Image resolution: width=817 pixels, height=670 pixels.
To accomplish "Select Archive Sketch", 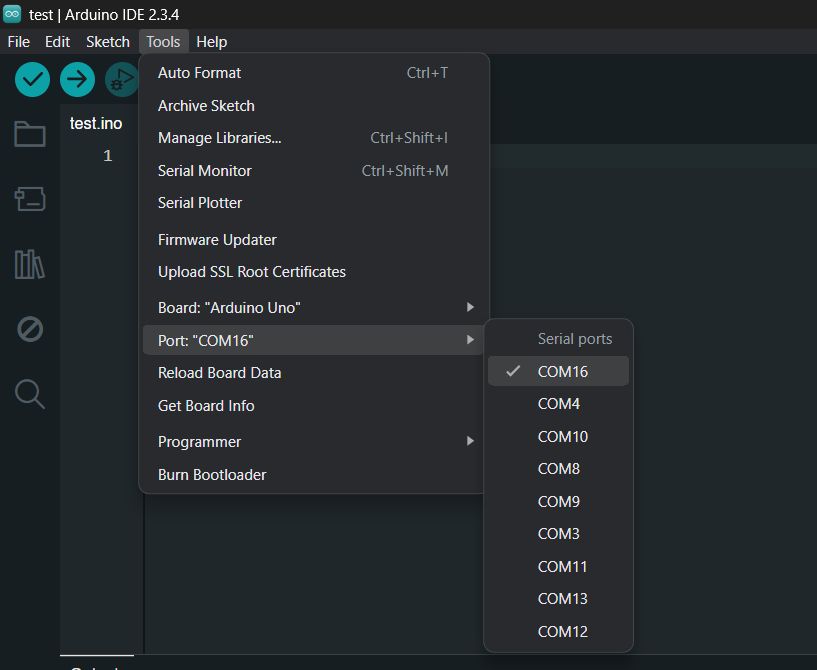I will click(314, 106).
